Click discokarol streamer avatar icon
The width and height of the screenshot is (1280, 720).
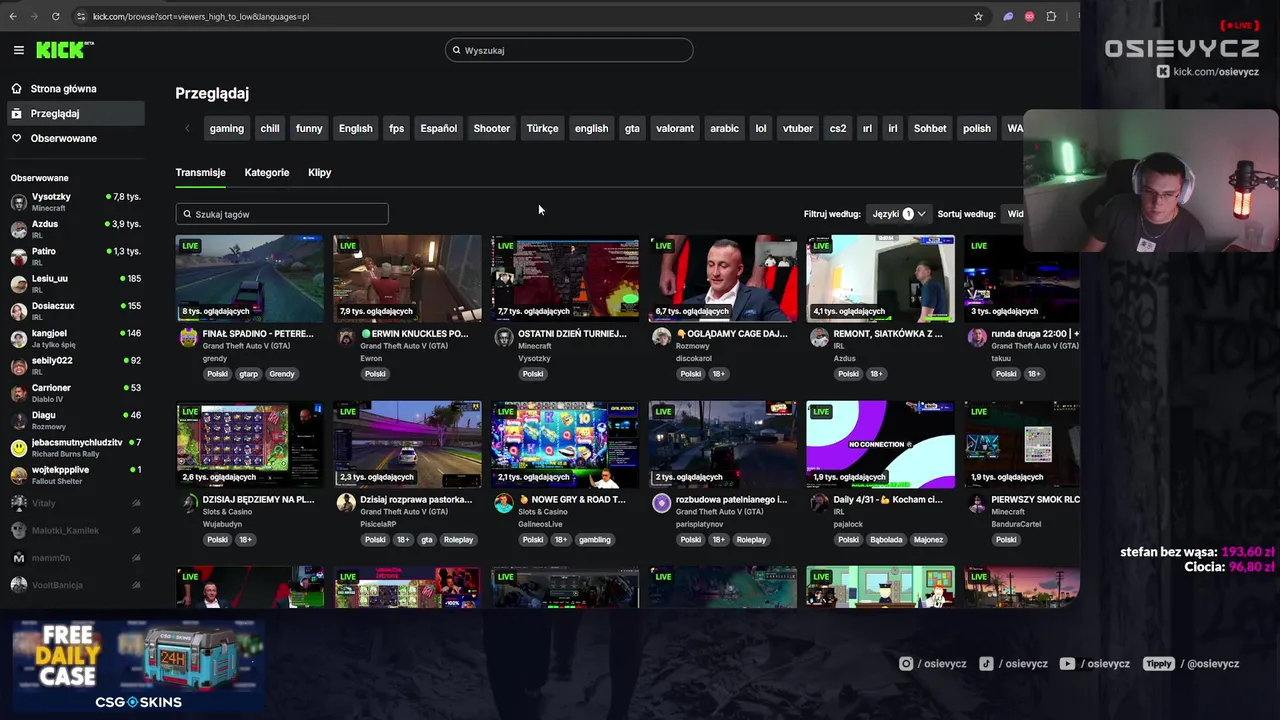(x=661, y=338)
